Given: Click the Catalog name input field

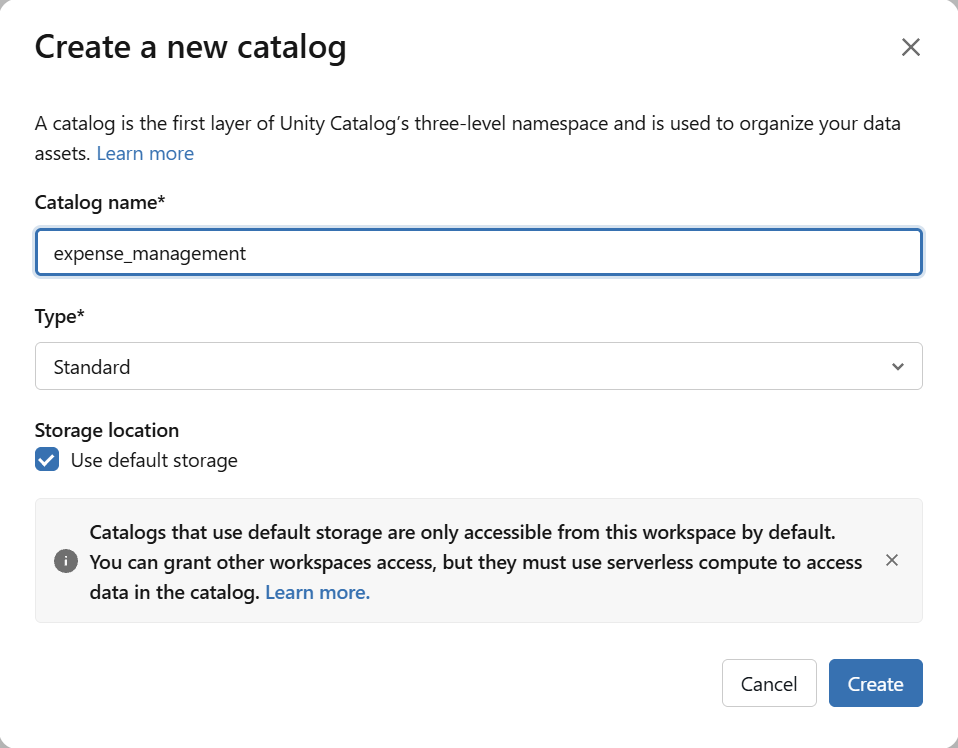Looking at the screenshot, I should pos(478,252).
